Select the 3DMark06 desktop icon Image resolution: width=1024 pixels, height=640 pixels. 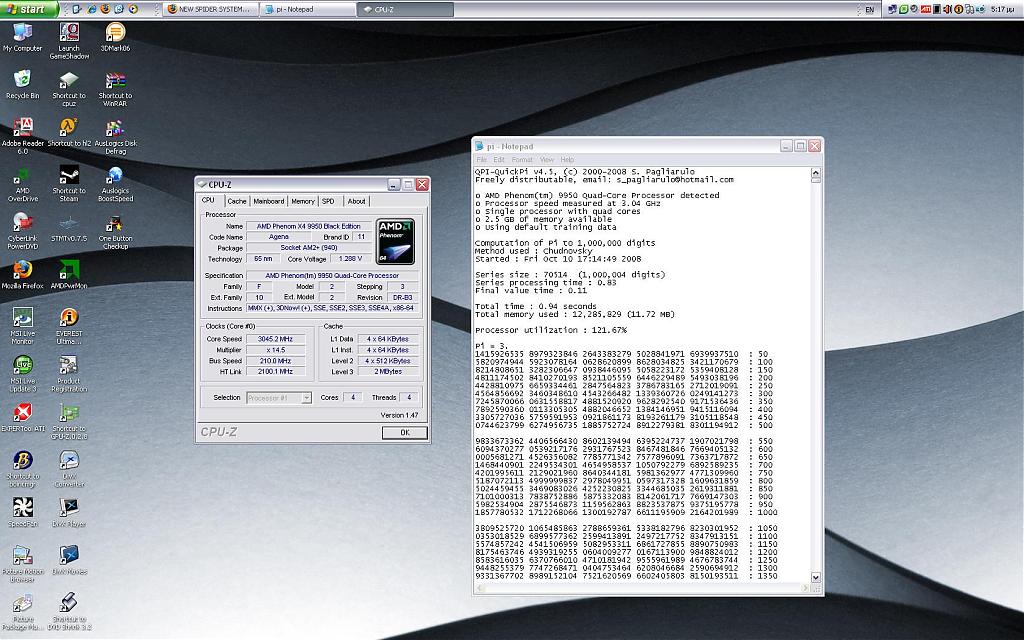[116, 37]
